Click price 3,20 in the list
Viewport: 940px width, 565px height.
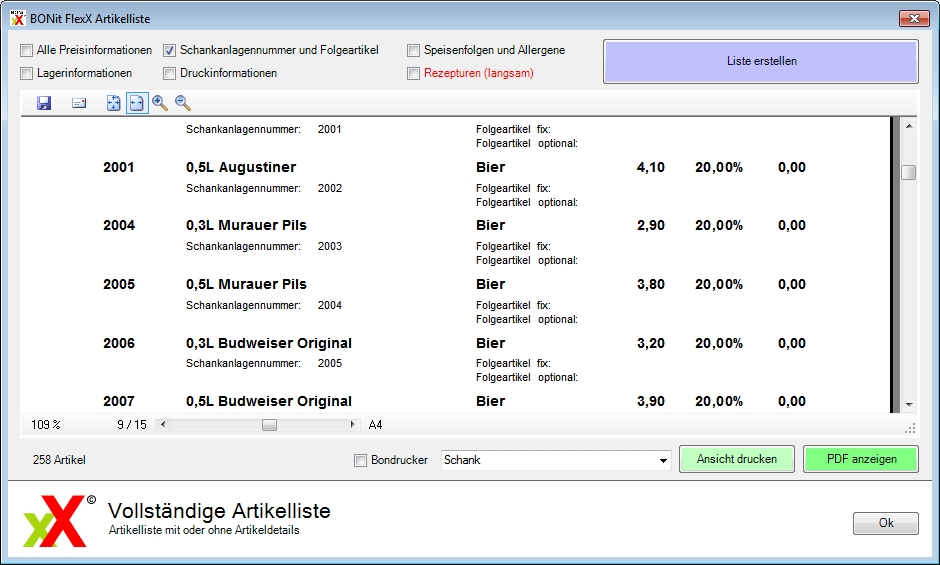pos(650,343)
